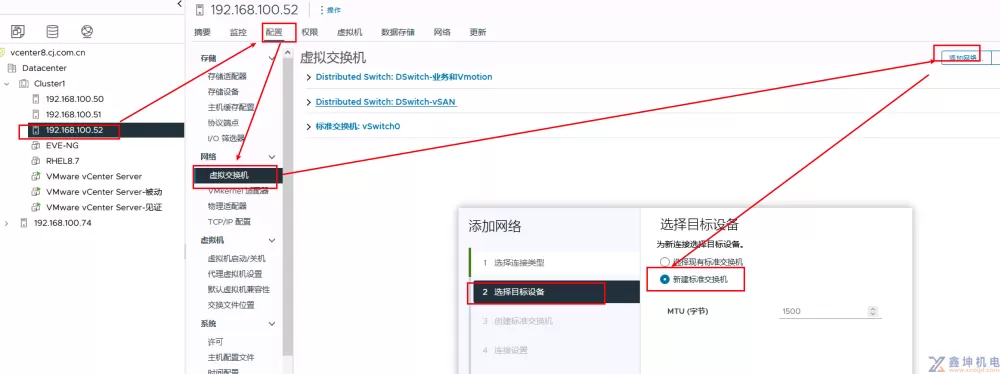
Task: Click icon beside VMware vCenter Server-见证
Action: pyautogui.click(x=36, y=207)
